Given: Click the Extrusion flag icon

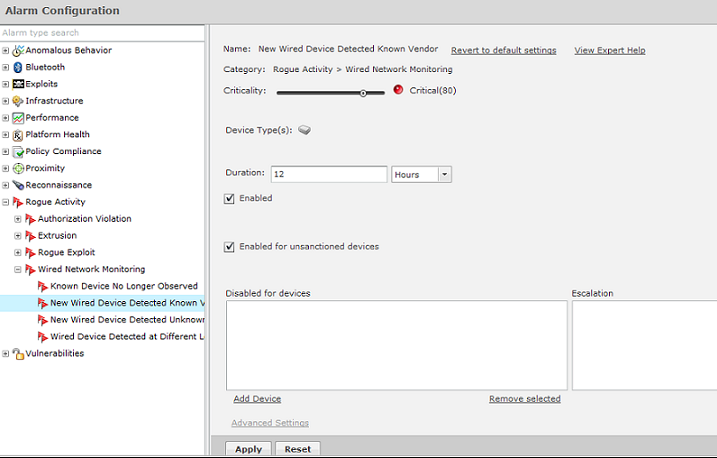Looking at the screenshot, I should coord(30,236).
